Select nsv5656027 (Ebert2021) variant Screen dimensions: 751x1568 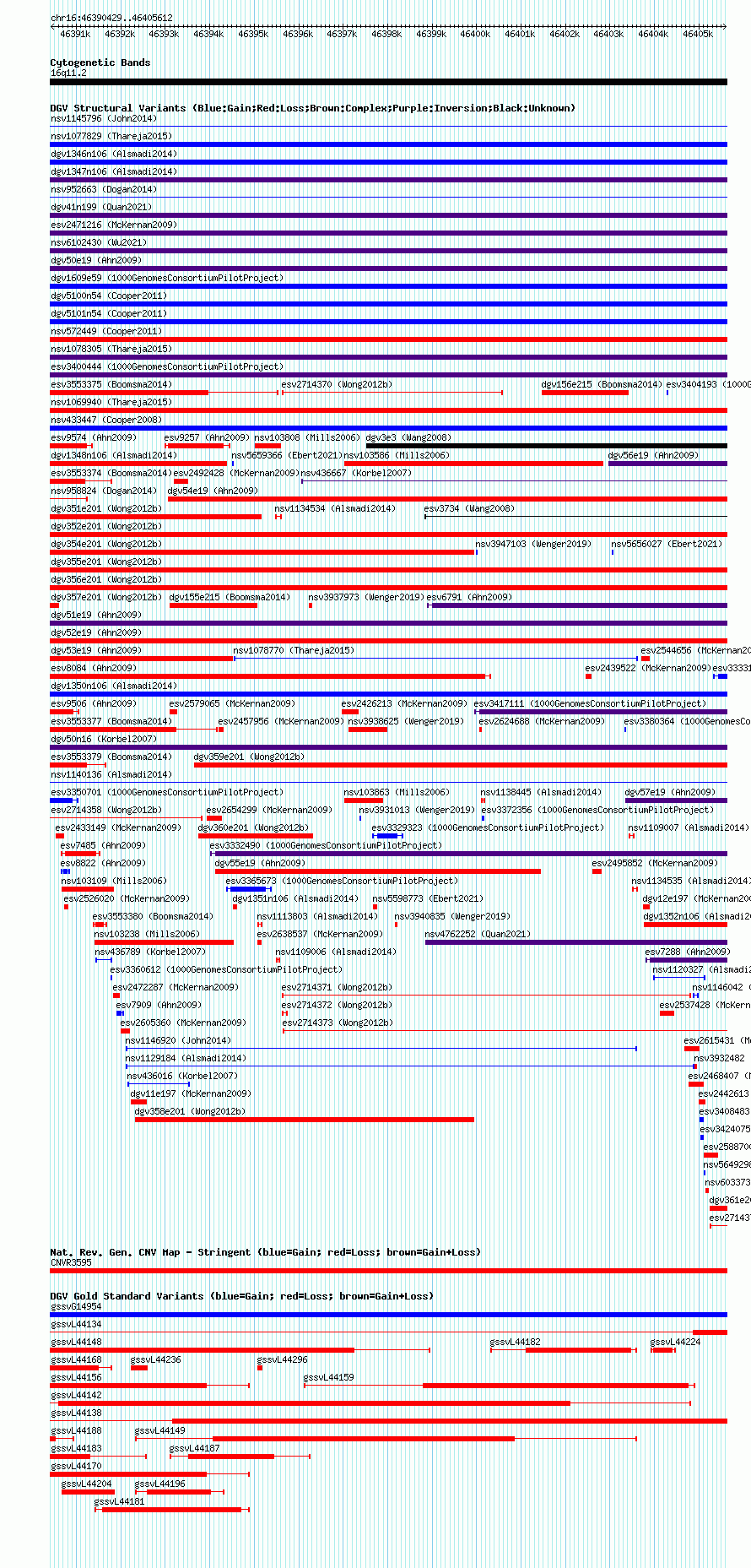pos(667,544)
